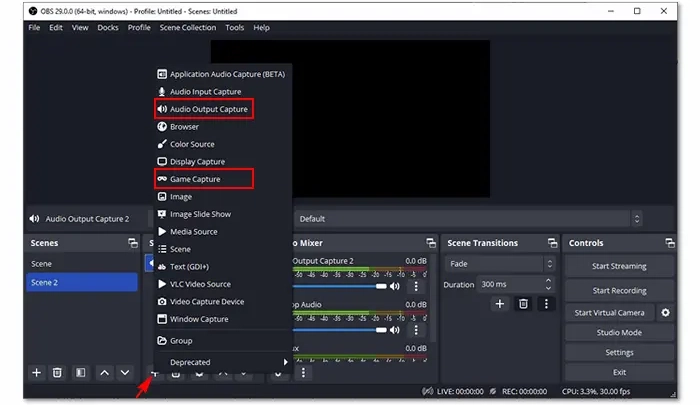Image resolution: width=700 pixels, height=405 pixels.
Task: Mute Desktop Audio speaker icon
Action: pos(395,330)
